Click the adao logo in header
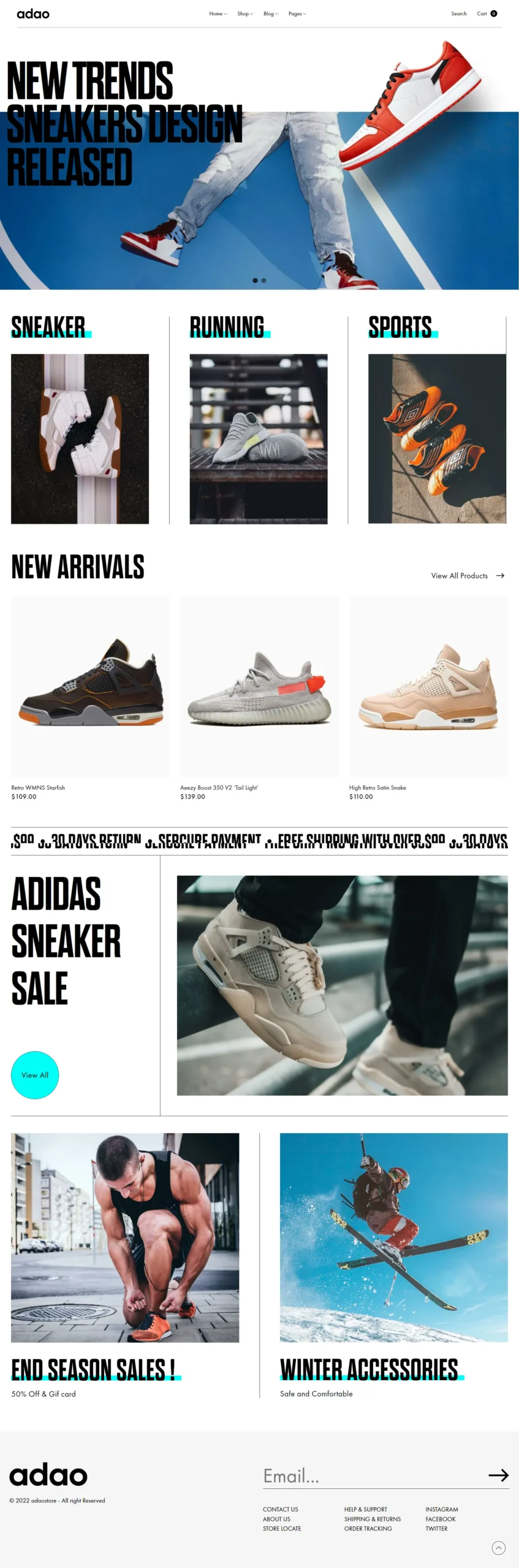Image resolution: width=519 pixels, height=1568 pixels. [33, 13]
